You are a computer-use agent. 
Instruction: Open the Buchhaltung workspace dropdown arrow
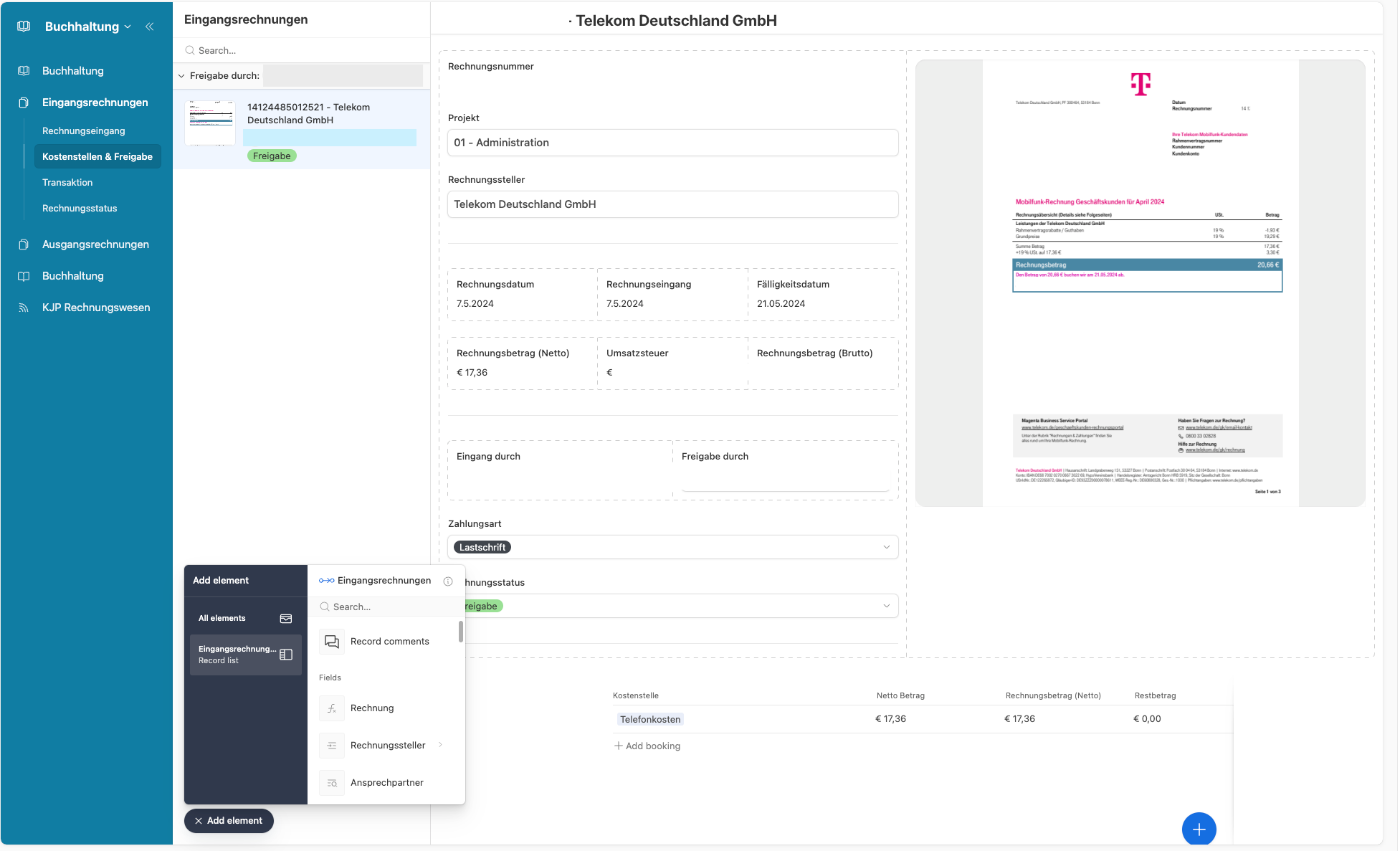[x=128, y=27]
